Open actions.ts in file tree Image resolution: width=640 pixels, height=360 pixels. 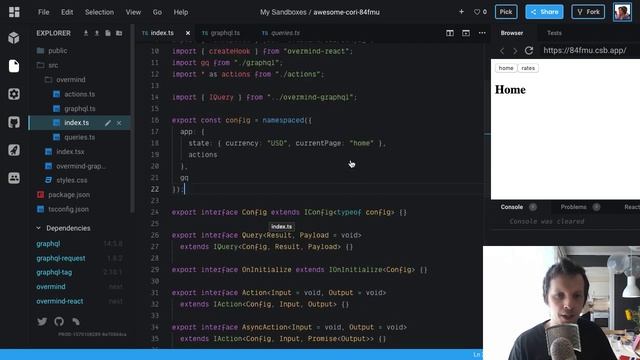[x=80, y=94]
